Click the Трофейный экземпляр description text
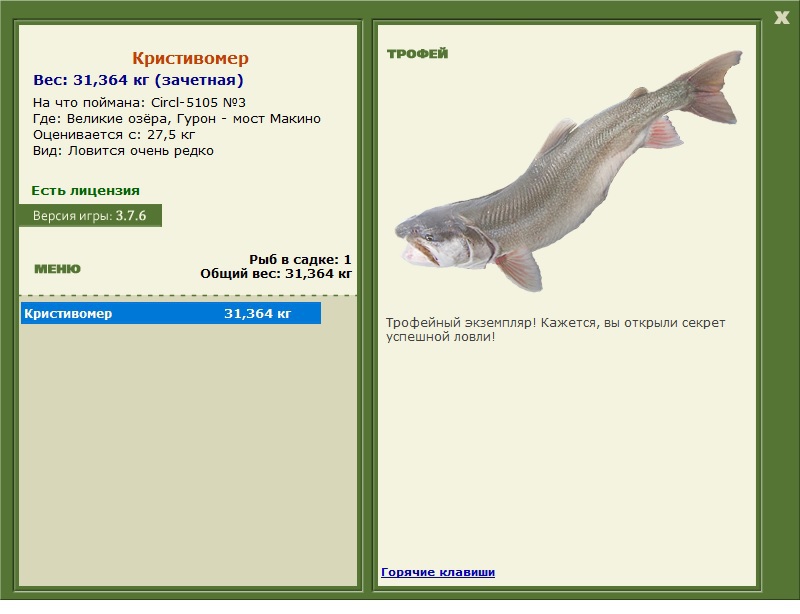 [x=555, y=330]
